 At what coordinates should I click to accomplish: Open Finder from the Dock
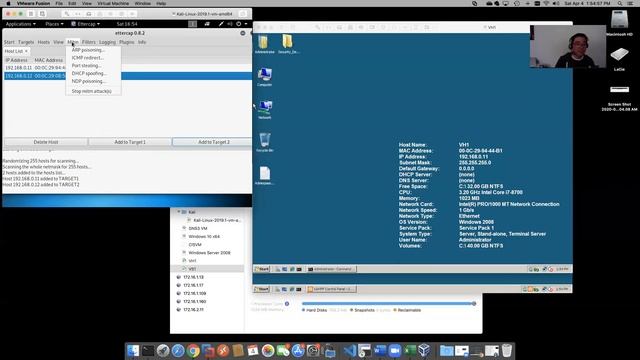click(x=133, y=351)
